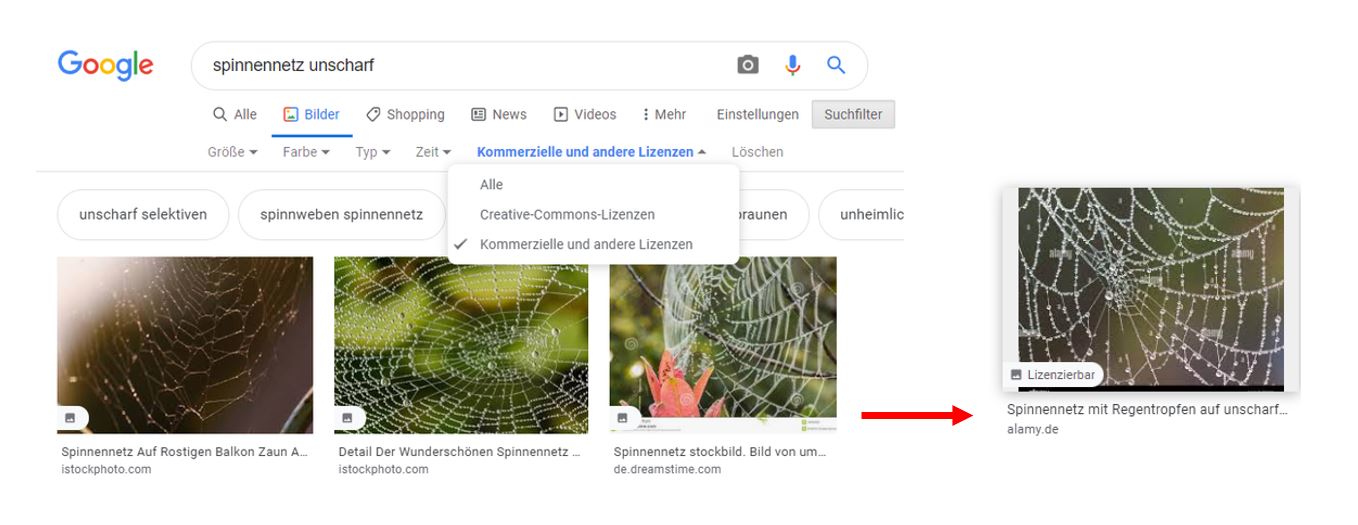Open the rusty balcony fence spiderweb thumbnail
The width and height of the screenshot is (1358, 525).
tap(185, 345)
